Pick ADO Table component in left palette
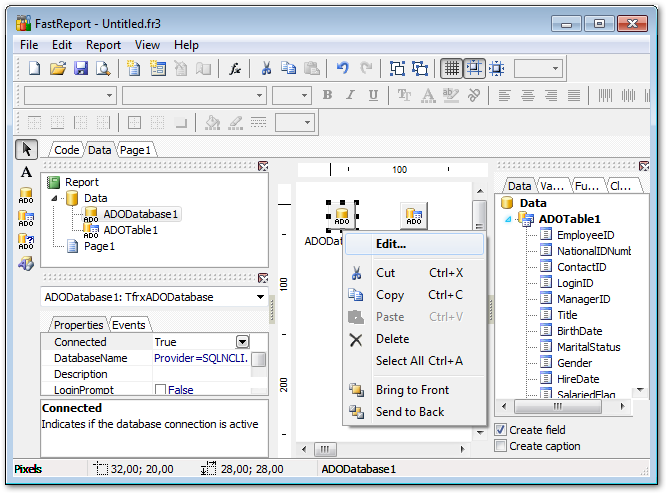Screen dimensions: 667x494 (x=26, y=218)
